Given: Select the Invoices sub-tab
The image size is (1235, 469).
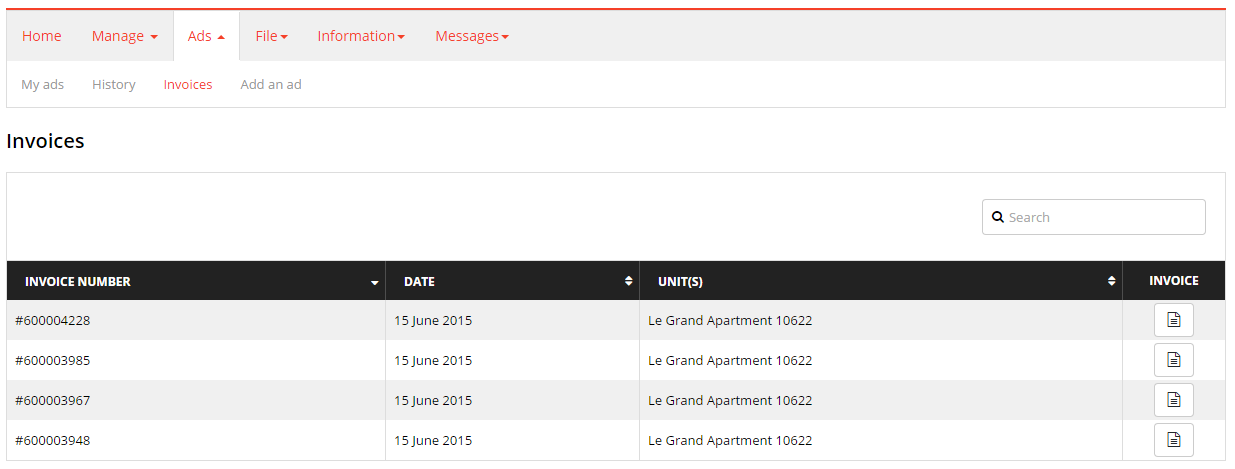Looking at the screenshot, I should pos(188,84).
